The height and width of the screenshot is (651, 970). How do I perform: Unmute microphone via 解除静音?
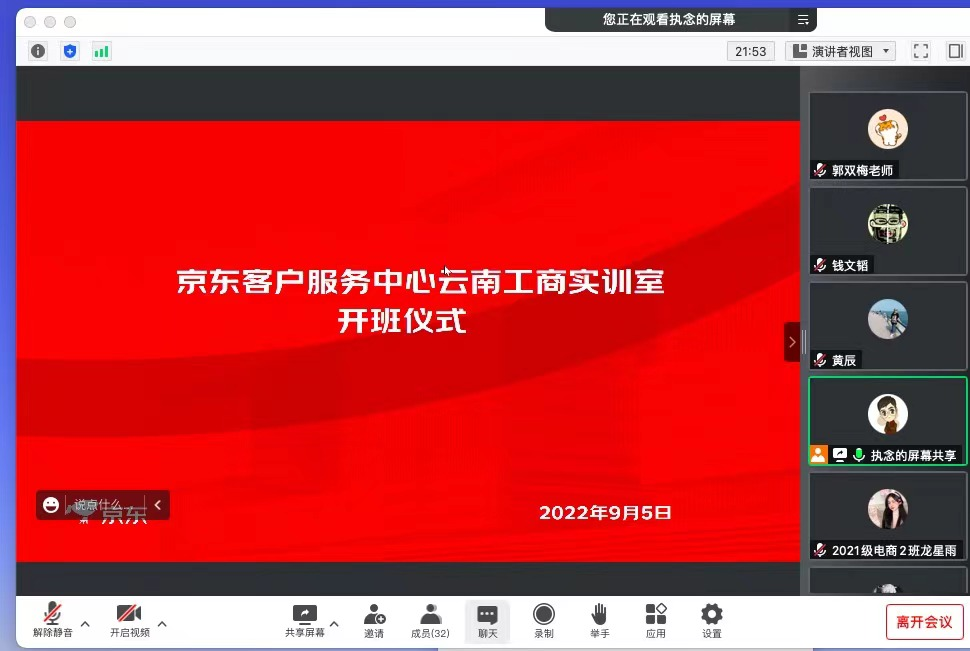click(52, 620)
